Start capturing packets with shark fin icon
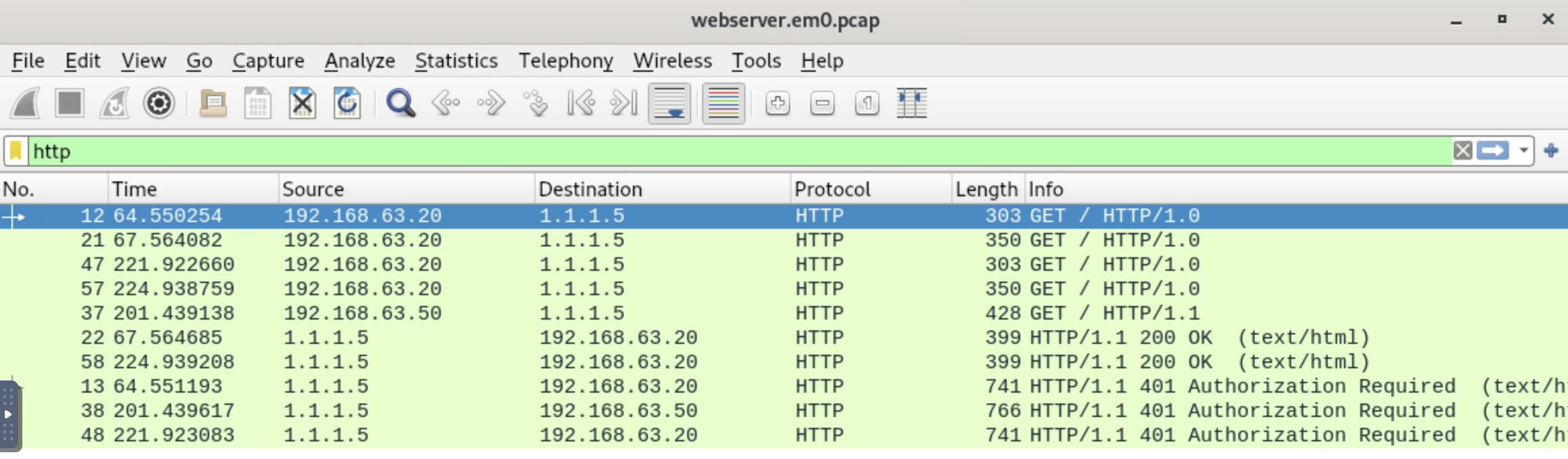This screenshot has height=459, width=1568. 25,104
